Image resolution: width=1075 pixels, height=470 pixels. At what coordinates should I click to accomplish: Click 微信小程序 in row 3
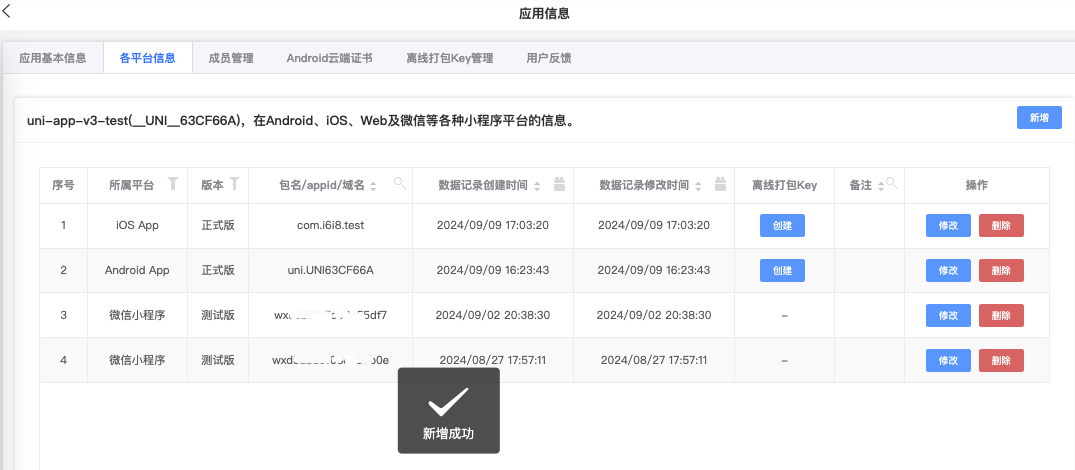pyautogui.click(x=137, y=315)
